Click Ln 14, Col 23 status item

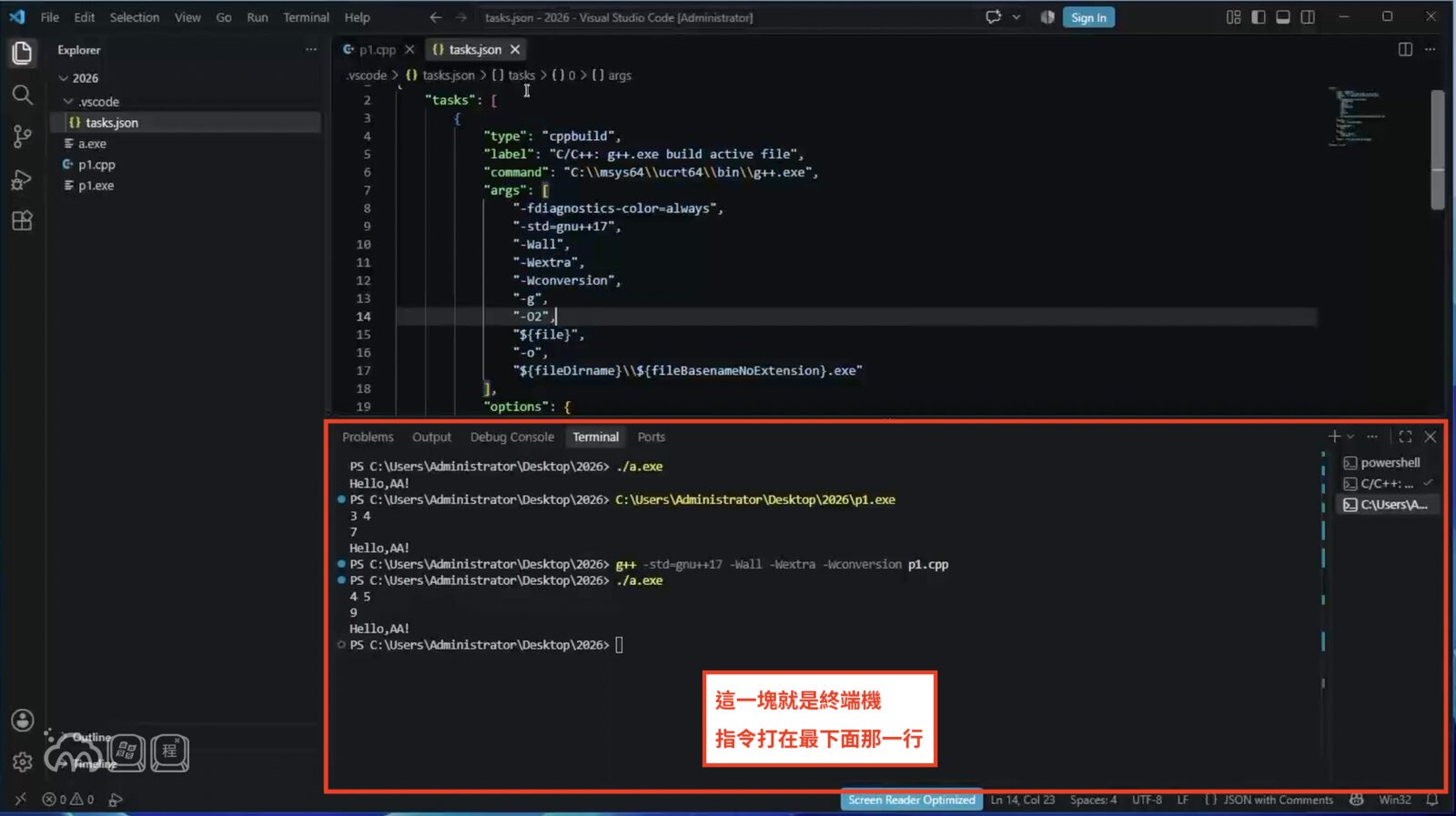(1022, 800)
